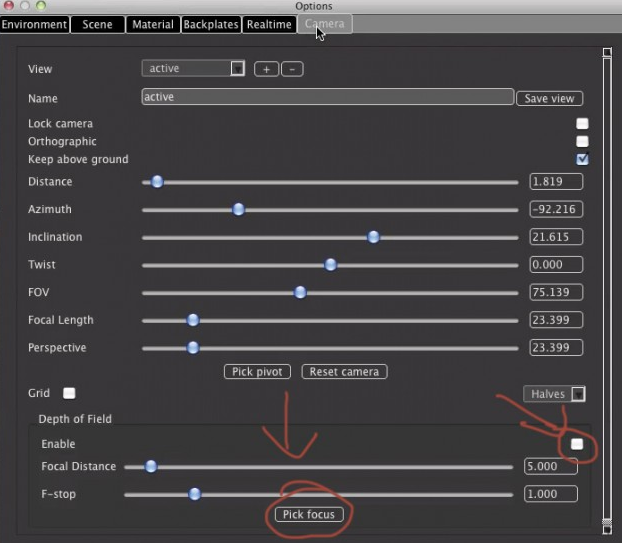Click the FOV slider handle
622x543 pixels.
pos(299,293)
